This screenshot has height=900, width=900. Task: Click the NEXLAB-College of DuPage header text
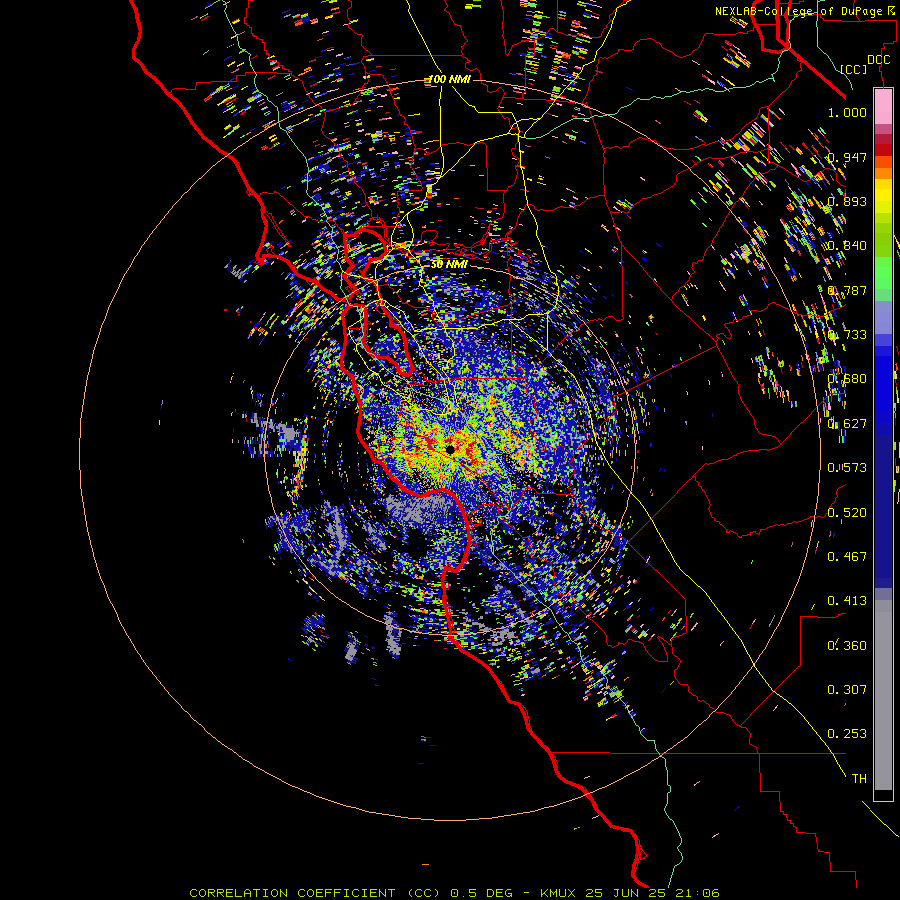(x=807, y=11)
